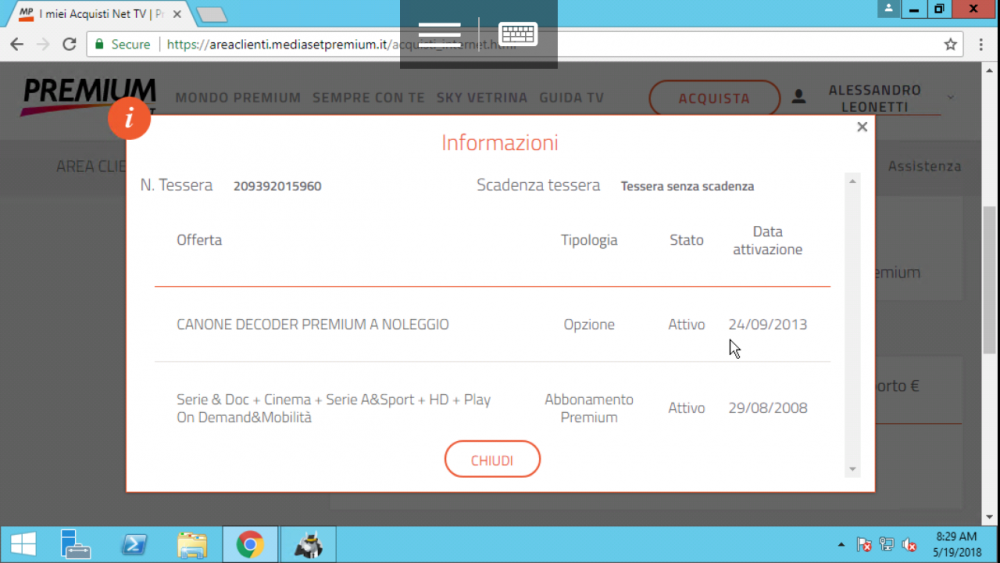Click the ACQUISTA button
This screenshot has height=563, width=1000.
coord(714,98)
